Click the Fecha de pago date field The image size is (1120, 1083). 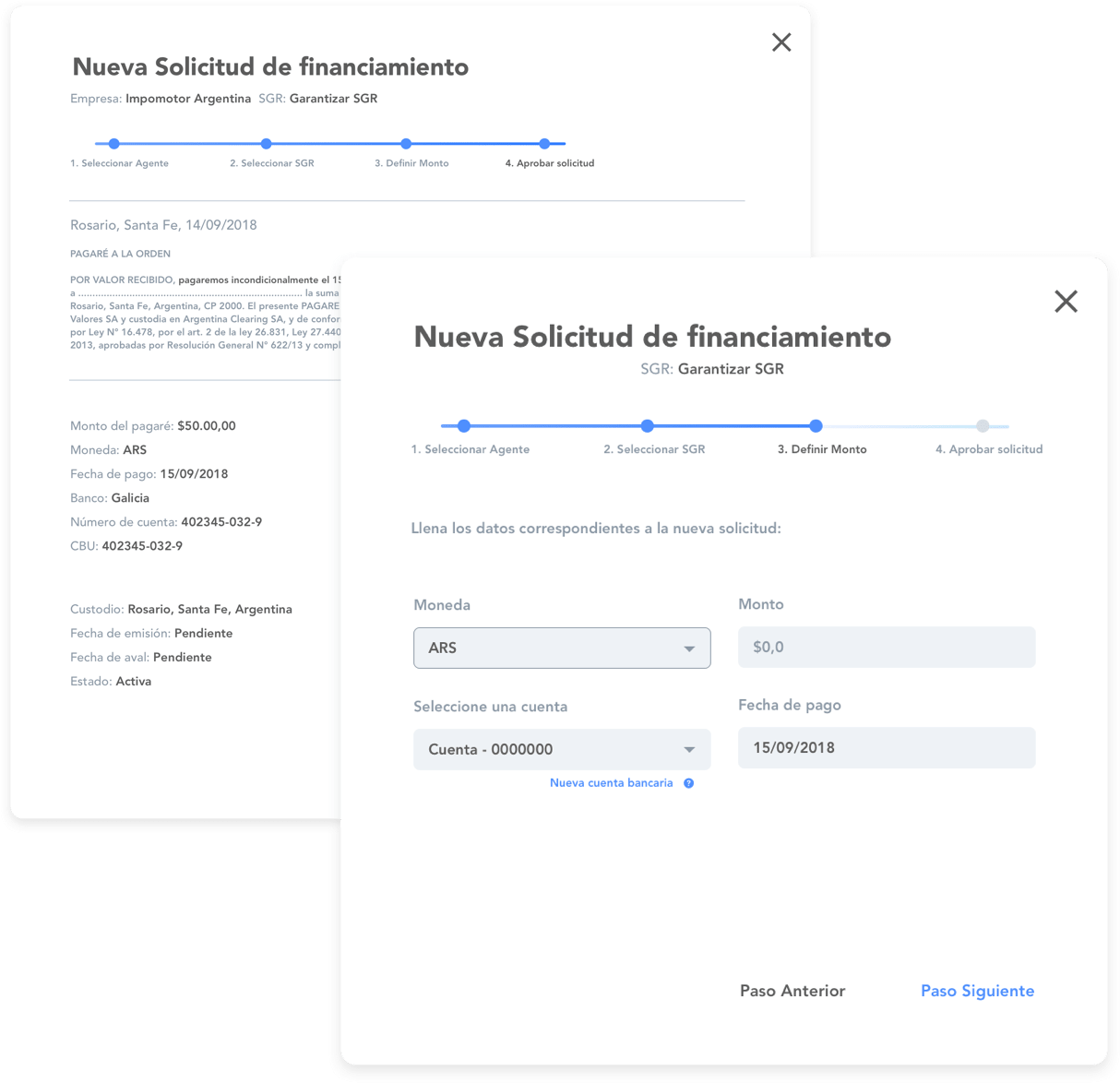(886, 747)
